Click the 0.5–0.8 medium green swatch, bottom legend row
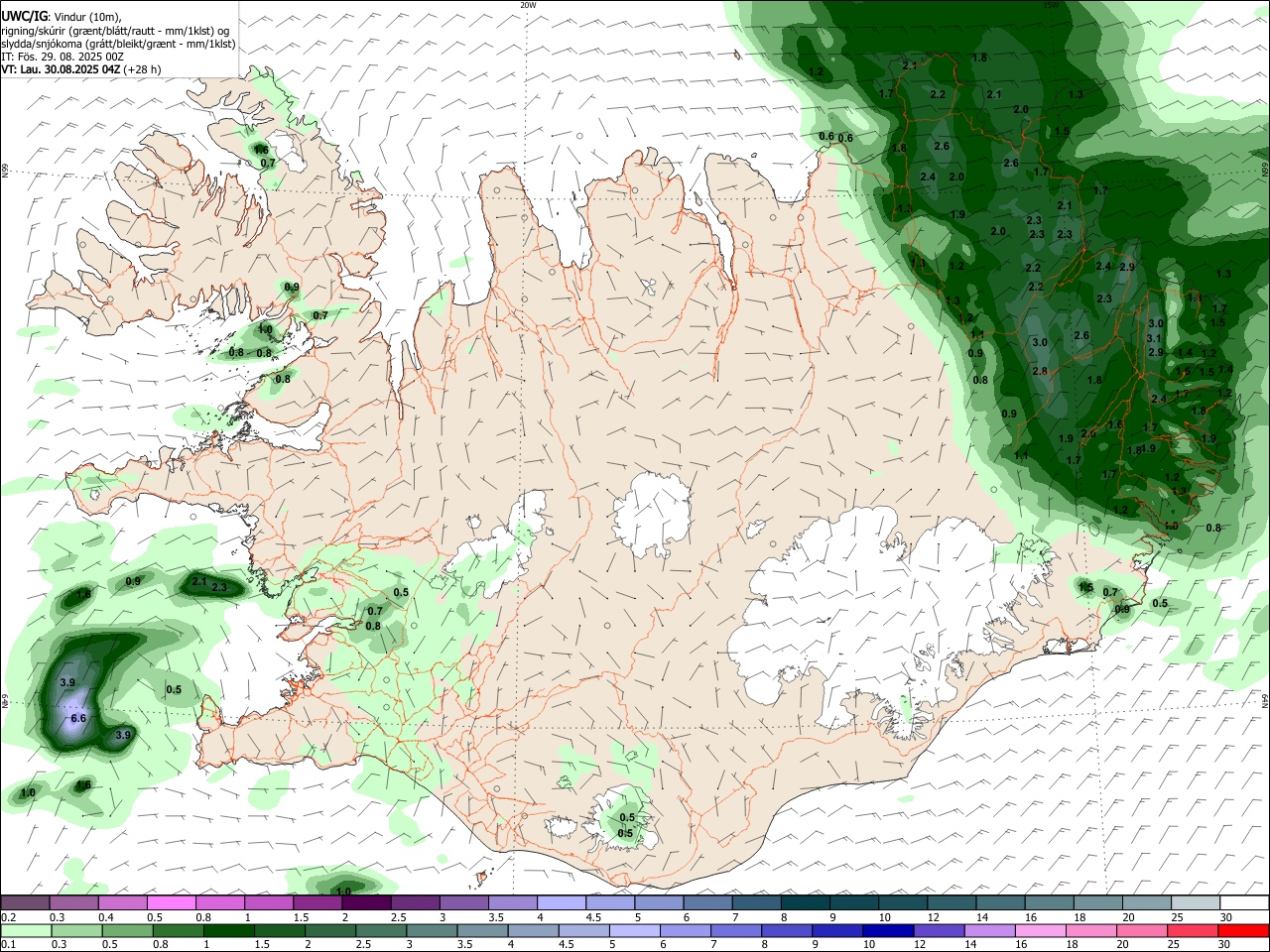The image size is (1270, 952). [128, 930]
